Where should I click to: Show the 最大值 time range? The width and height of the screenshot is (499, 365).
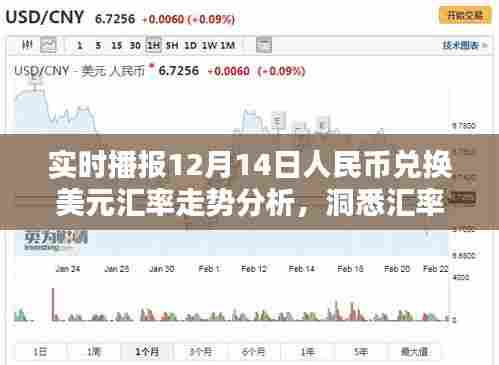coord(414,352)
